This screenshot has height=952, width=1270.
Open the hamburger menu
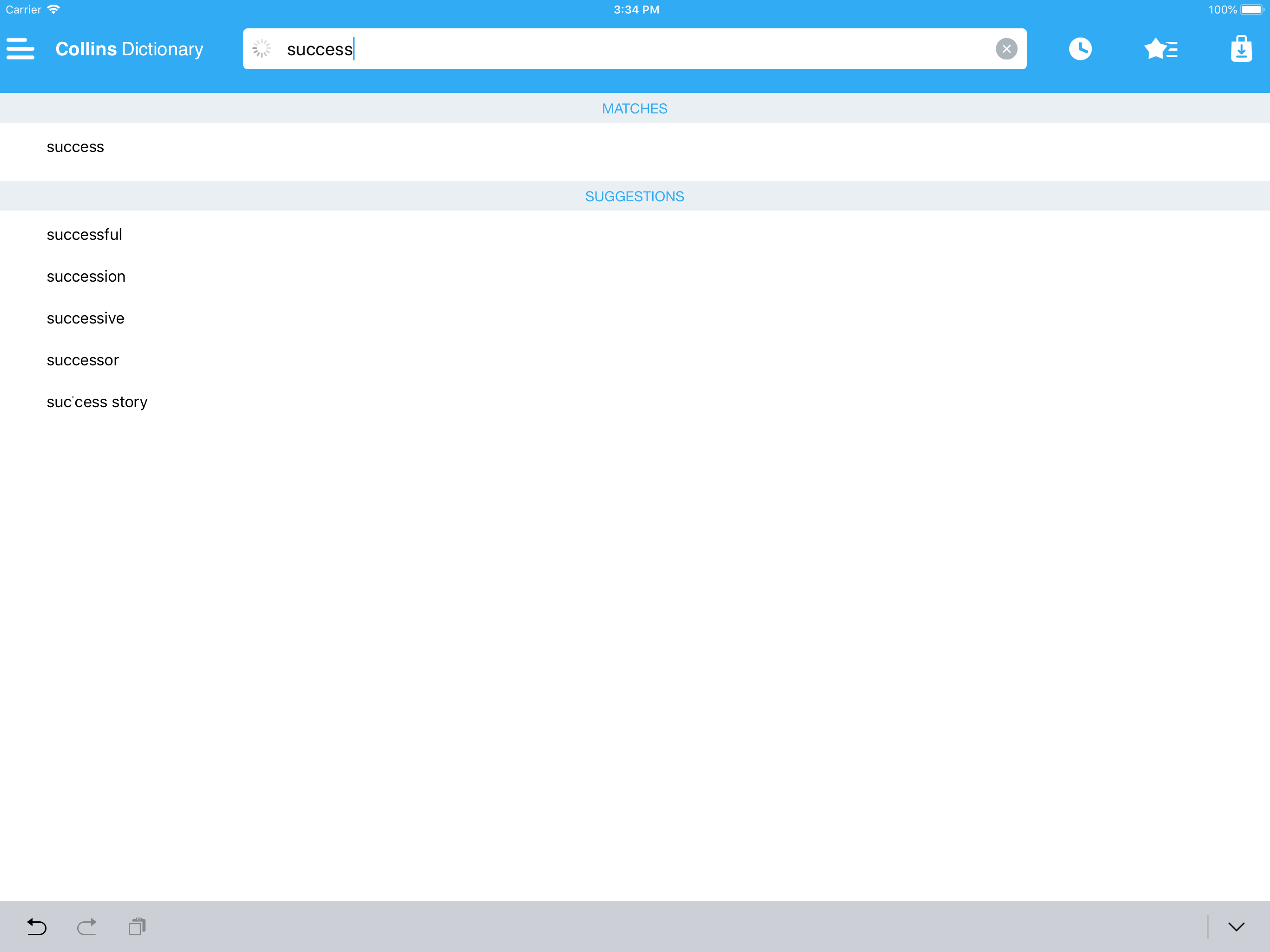coord(20,49)
